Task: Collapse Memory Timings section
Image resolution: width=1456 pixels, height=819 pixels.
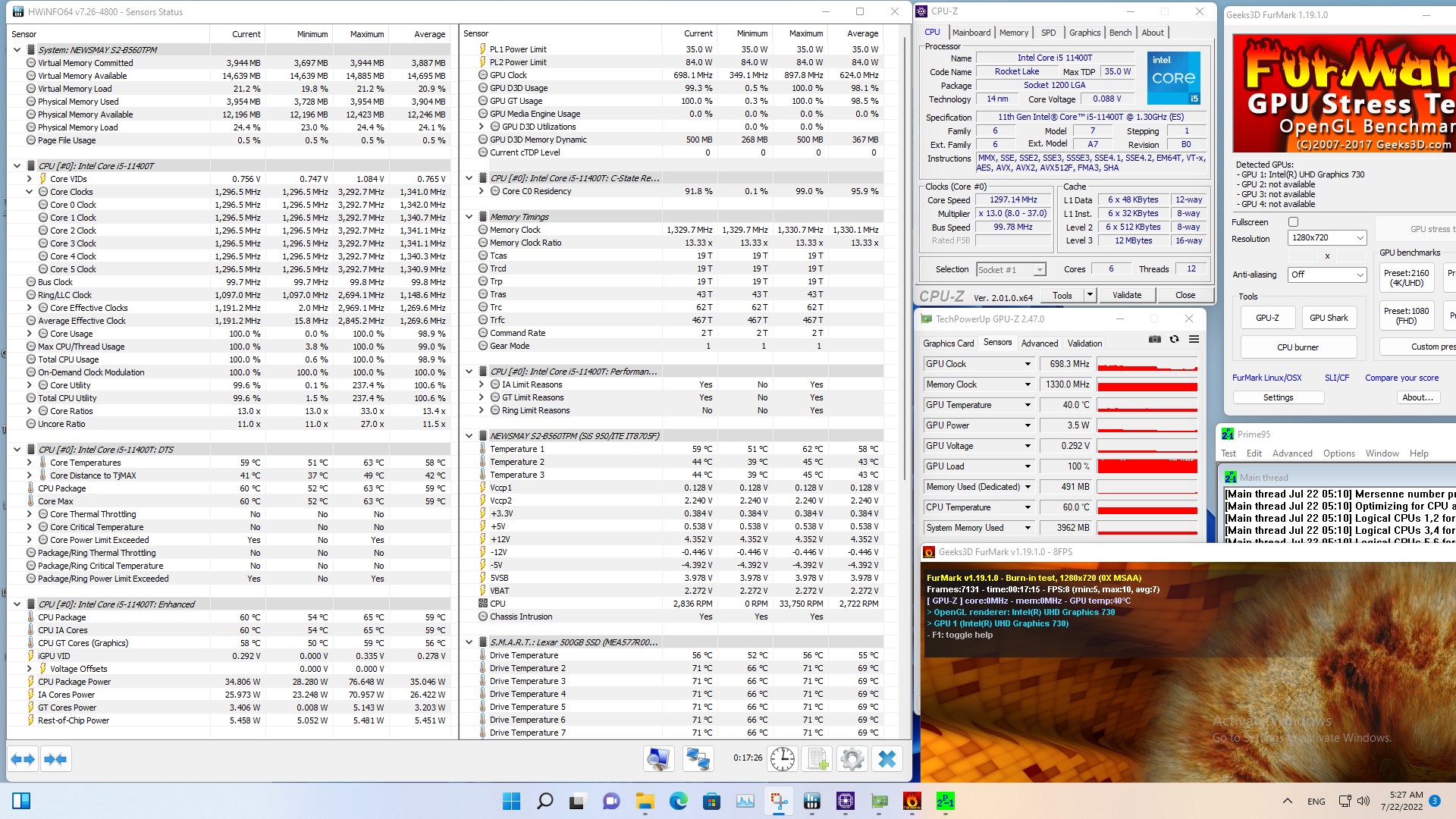Action: coord(469,217)
